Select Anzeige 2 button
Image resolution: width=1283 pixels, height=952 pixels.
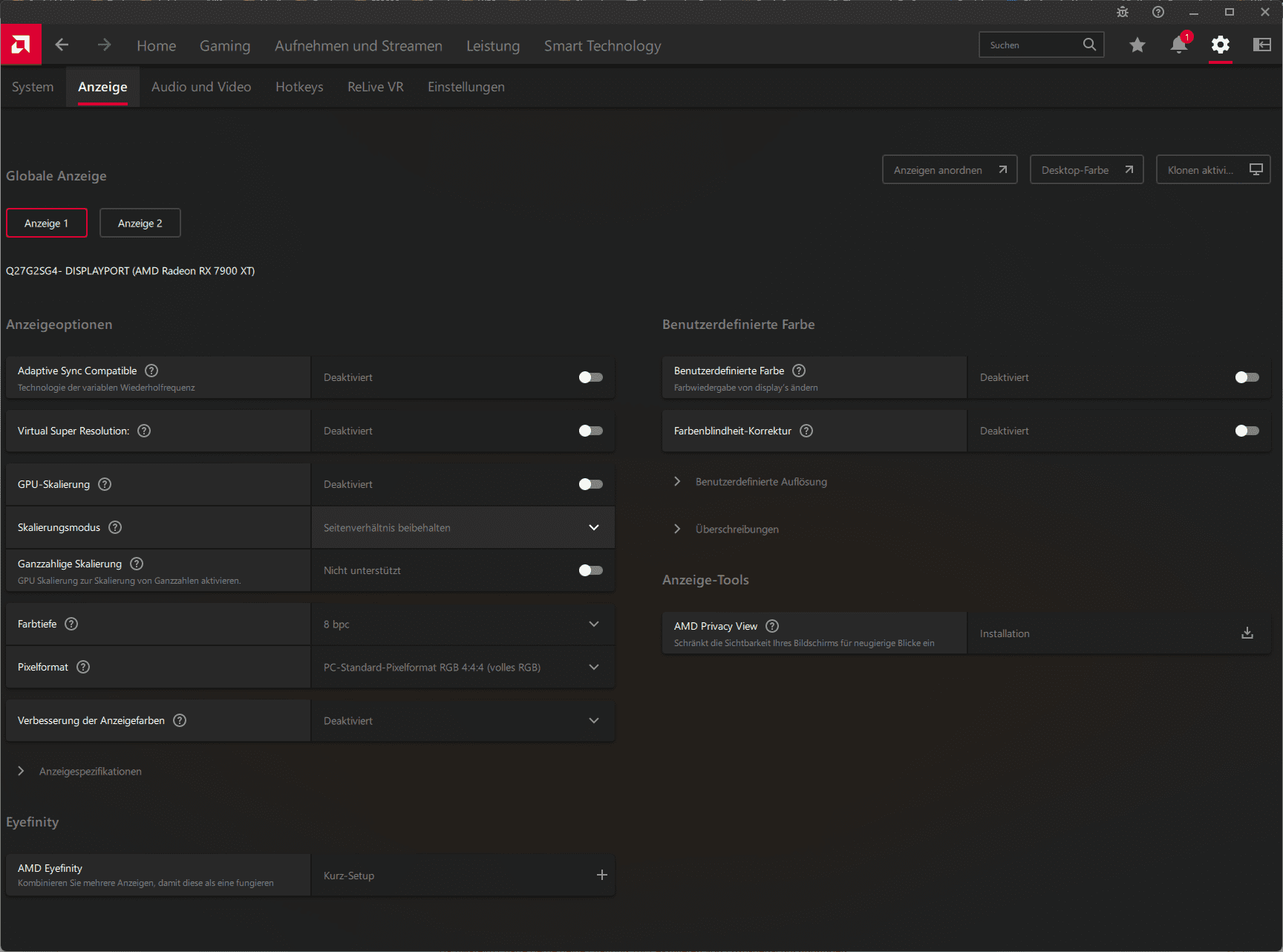[140, 223]
